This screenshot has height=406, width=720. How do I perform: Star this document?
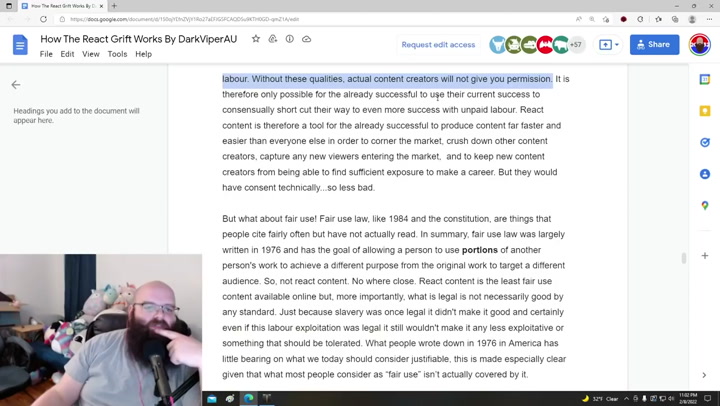[256, 39]
